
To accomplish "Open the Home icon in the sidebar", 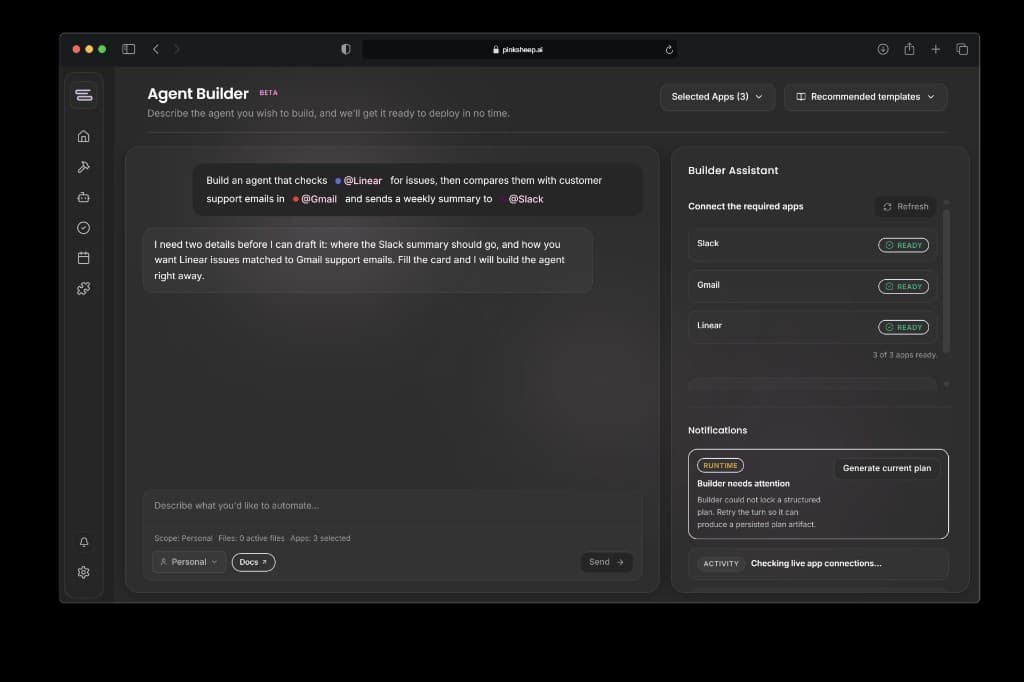I will point(83,135).
